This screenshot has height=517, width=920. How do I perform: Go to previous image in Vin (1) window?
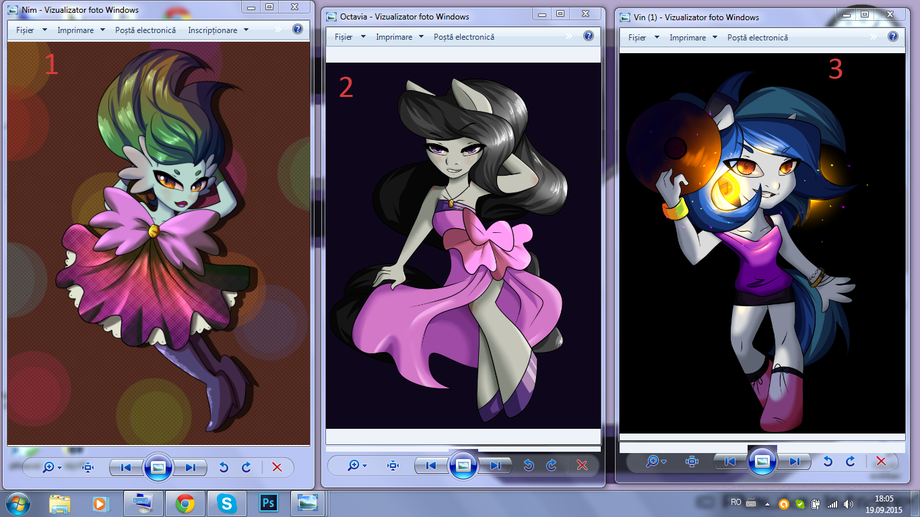pyautogui.click(x=730, y=461)
